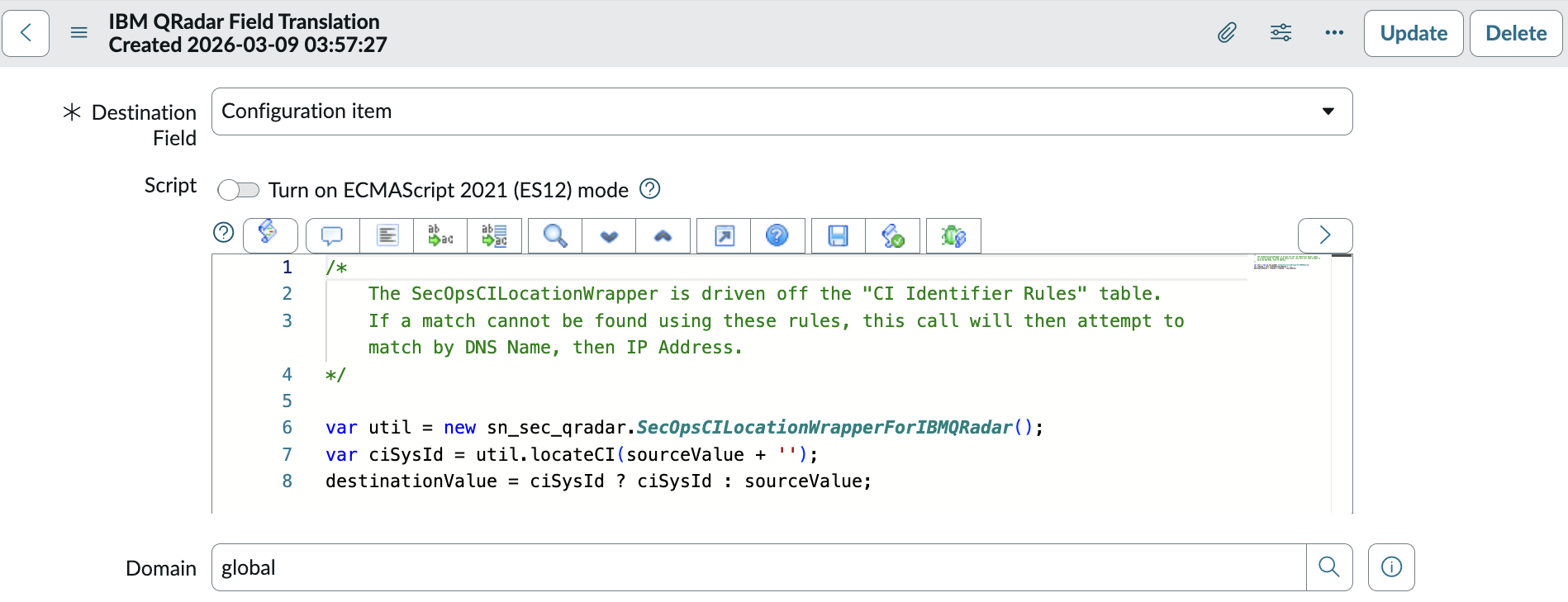Open the script editor help question icon
Screen dimensions: 1568x602
pyautogui.click(x=224, y=233)
